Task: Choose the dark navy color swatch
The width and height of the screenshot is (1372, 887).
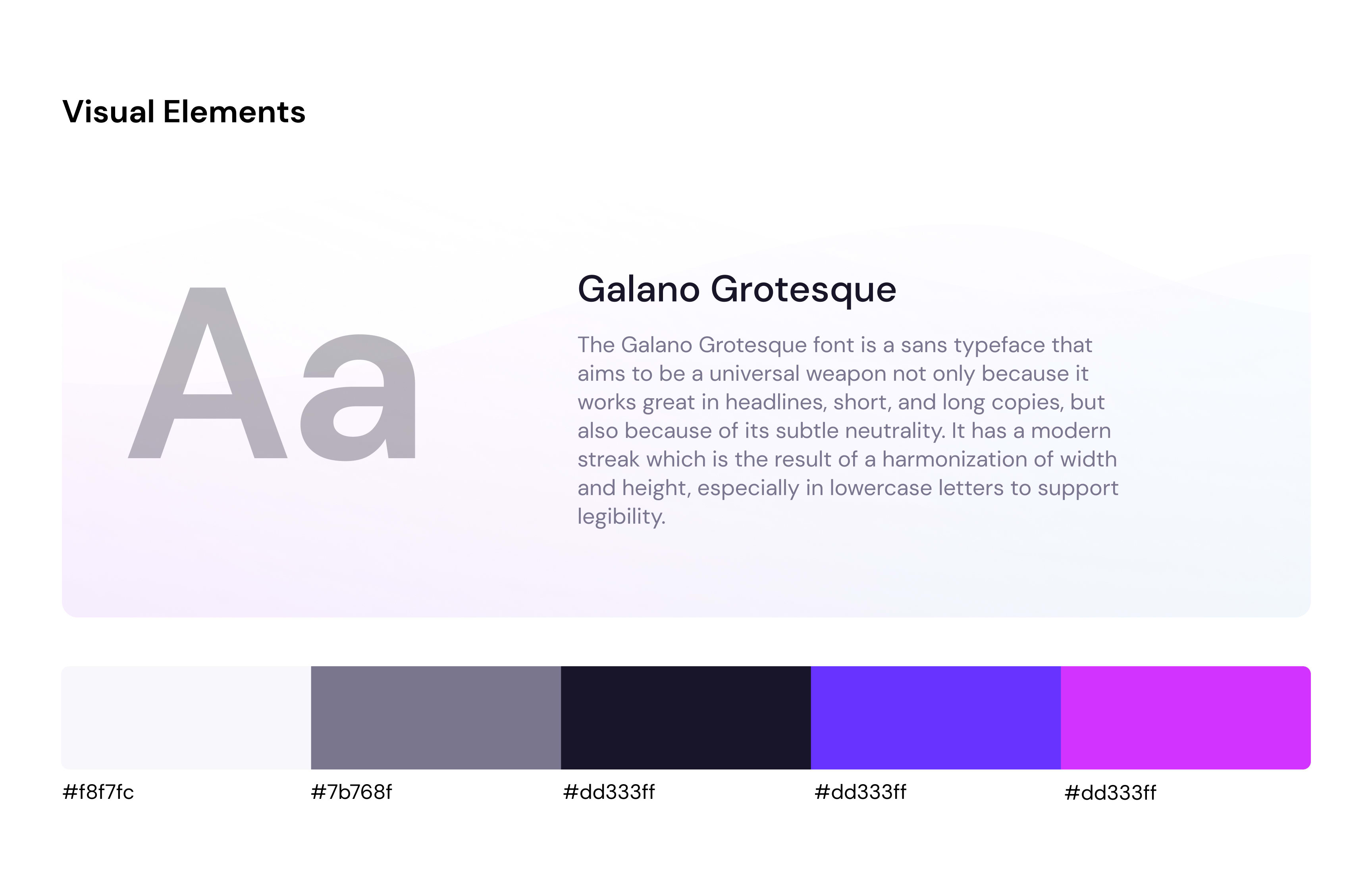Action: 686,718
